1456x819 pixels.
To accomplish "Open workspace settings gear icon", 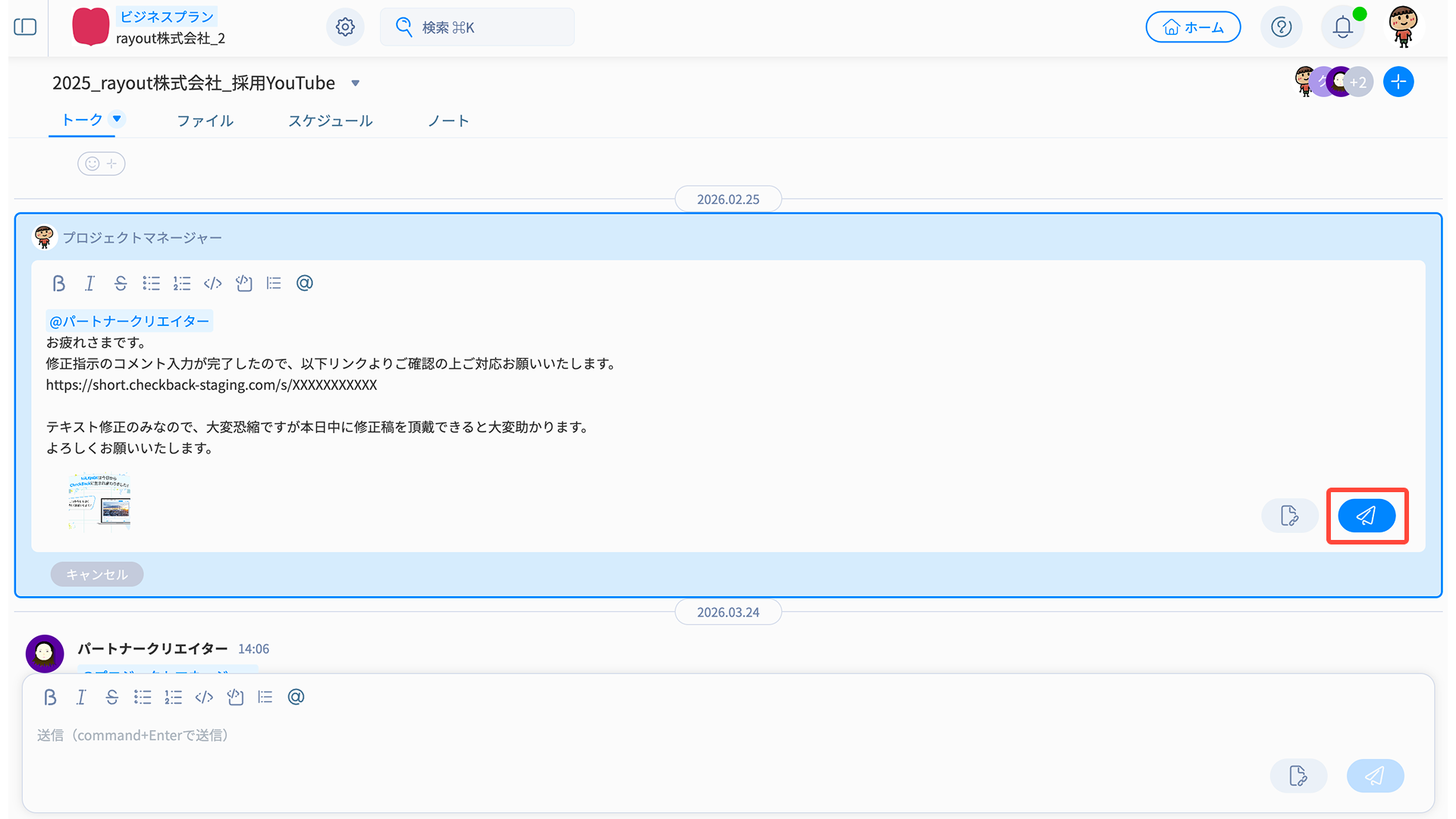I will point(345,27).
